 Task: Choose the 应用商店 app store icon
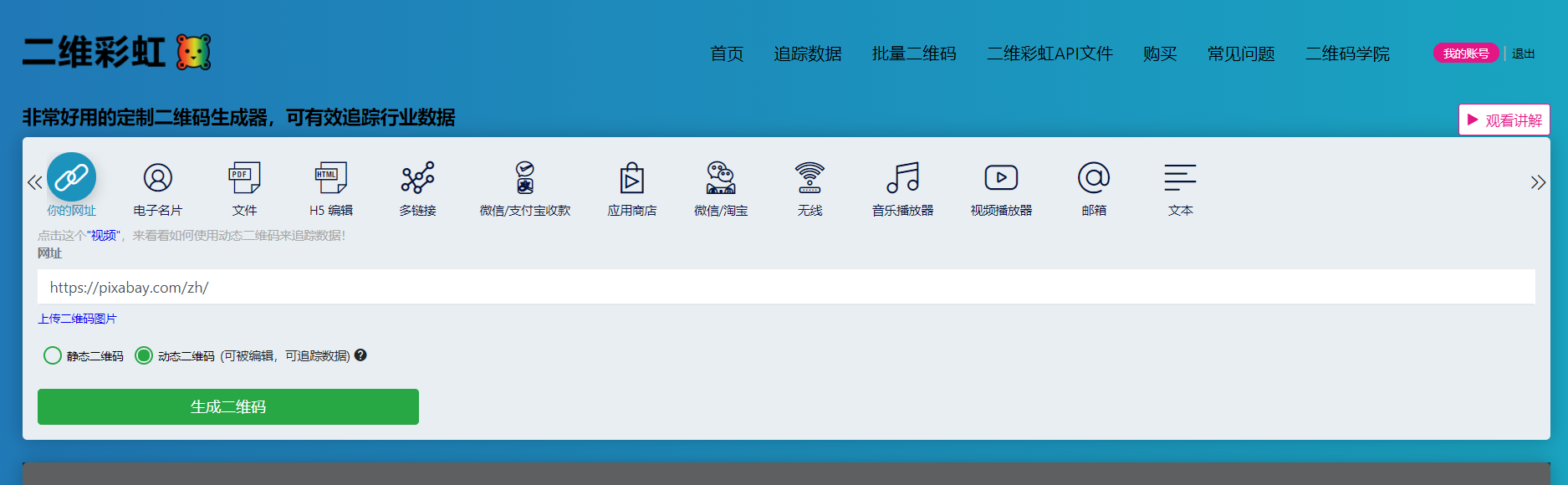[631, 177]
